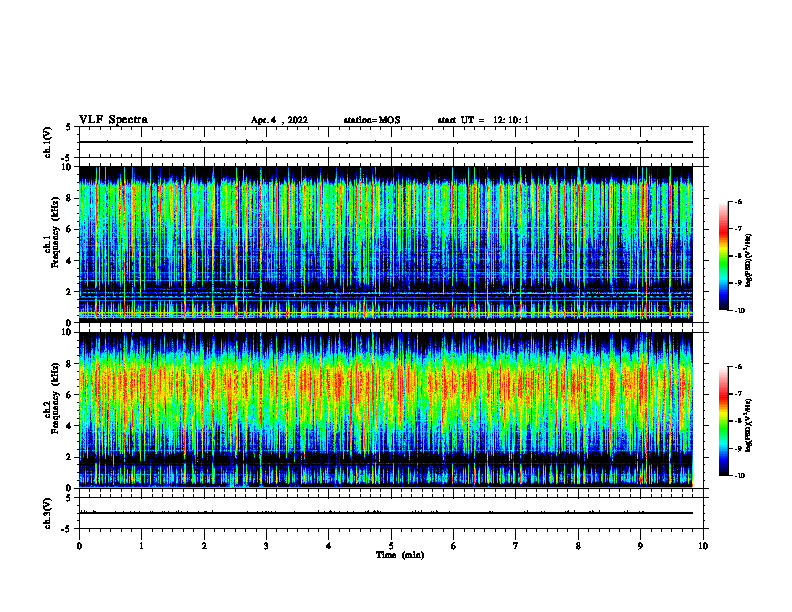Click time axis tick label "2"
The width and height of the screenshot is (792, 612).
pyautogui.click(x=204, y=546)
